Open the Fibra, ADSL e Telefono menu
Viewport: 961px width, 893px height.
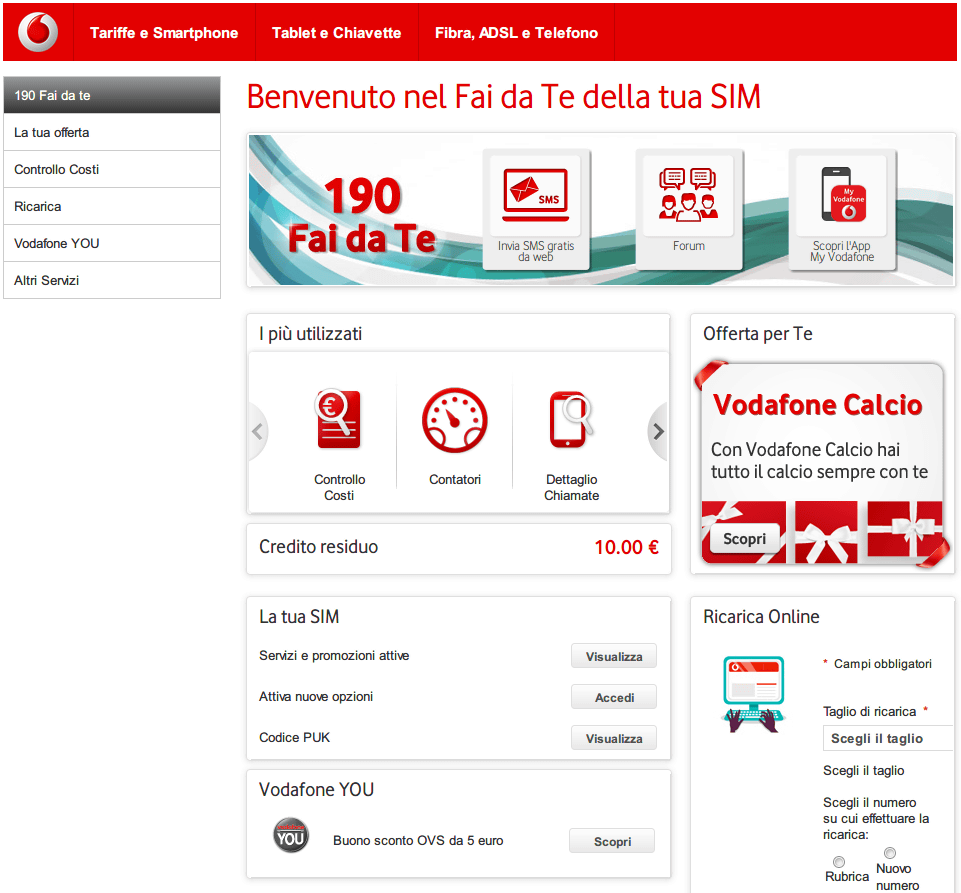516,32
